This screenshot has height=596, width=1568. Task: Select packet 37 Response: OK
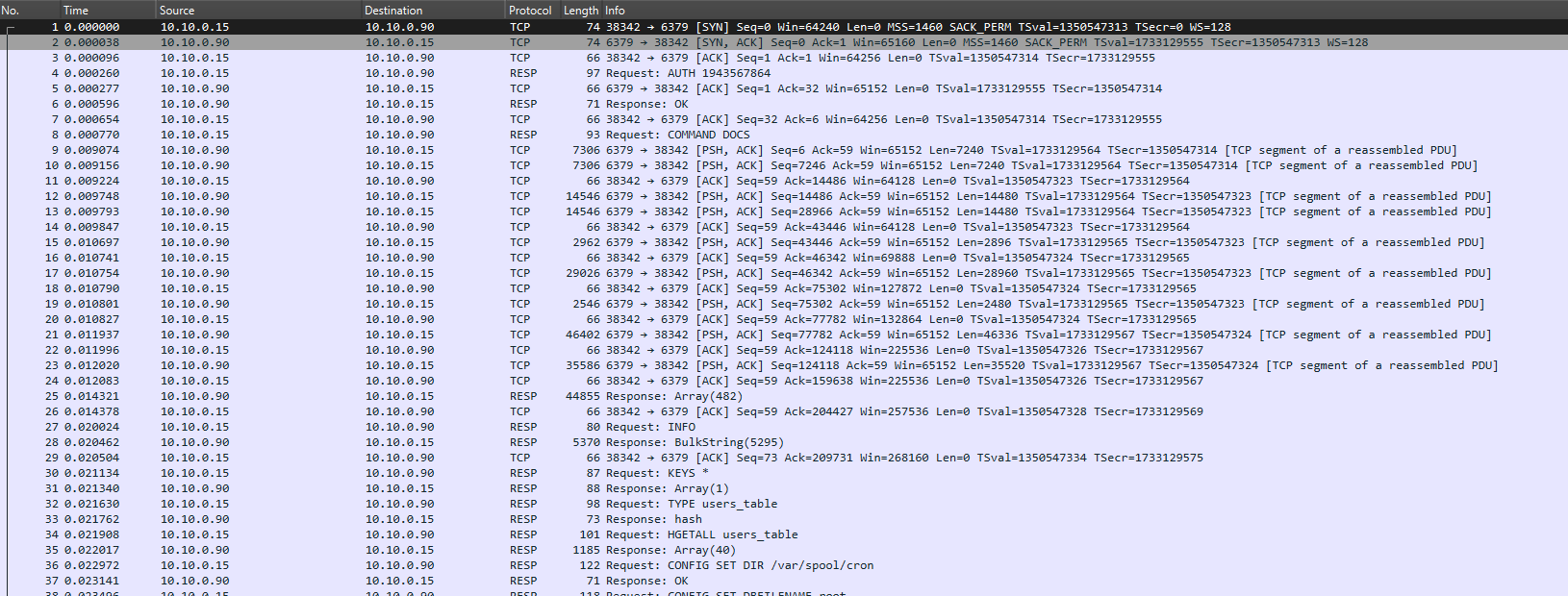point(784,581)
